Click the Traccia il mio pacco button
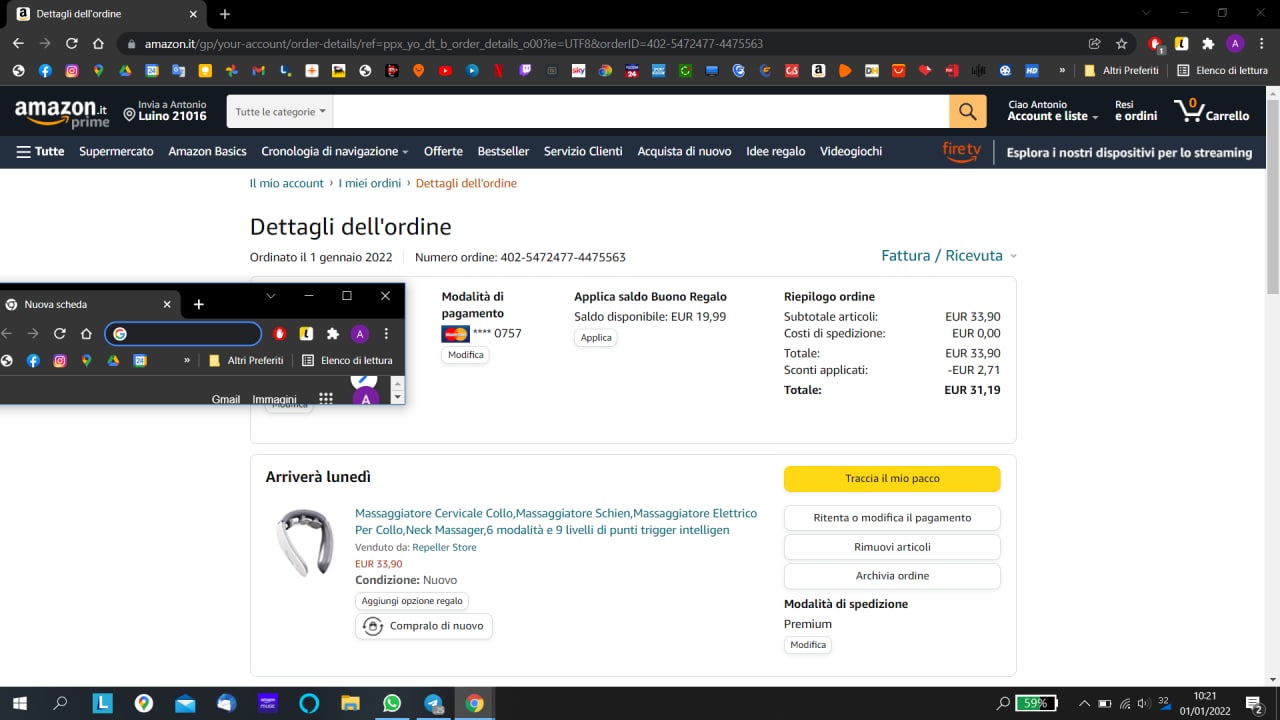 892,479
